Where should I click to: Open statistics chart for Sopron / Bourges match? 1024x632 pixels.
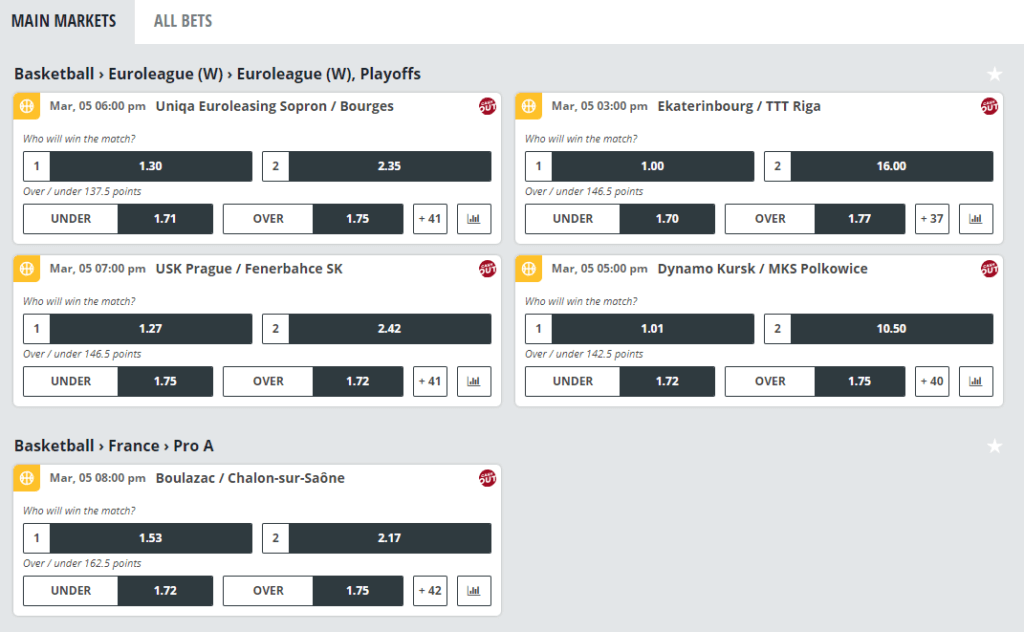point(474,219)
